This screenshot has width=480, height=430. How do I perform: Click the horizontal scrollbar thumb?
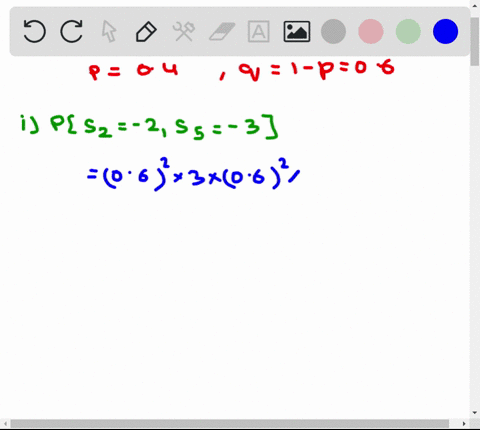[x=229, y=424]
